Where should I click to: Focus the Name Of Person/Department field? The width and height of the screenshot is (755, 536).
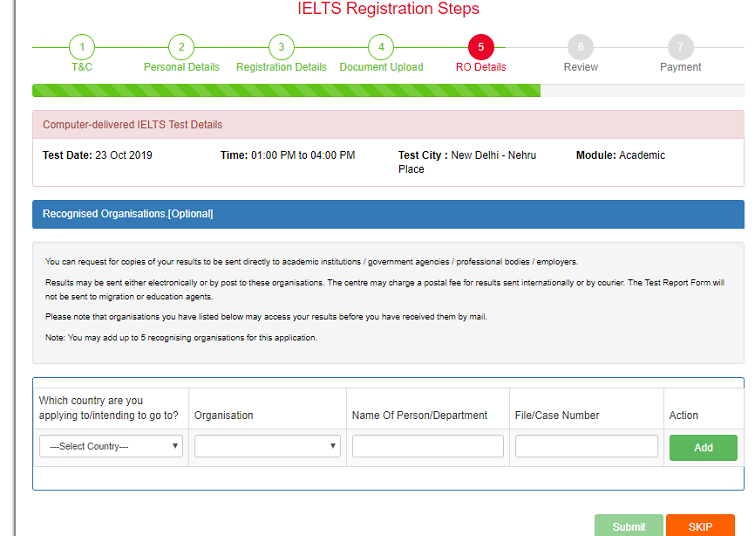(x=428, y=446)
